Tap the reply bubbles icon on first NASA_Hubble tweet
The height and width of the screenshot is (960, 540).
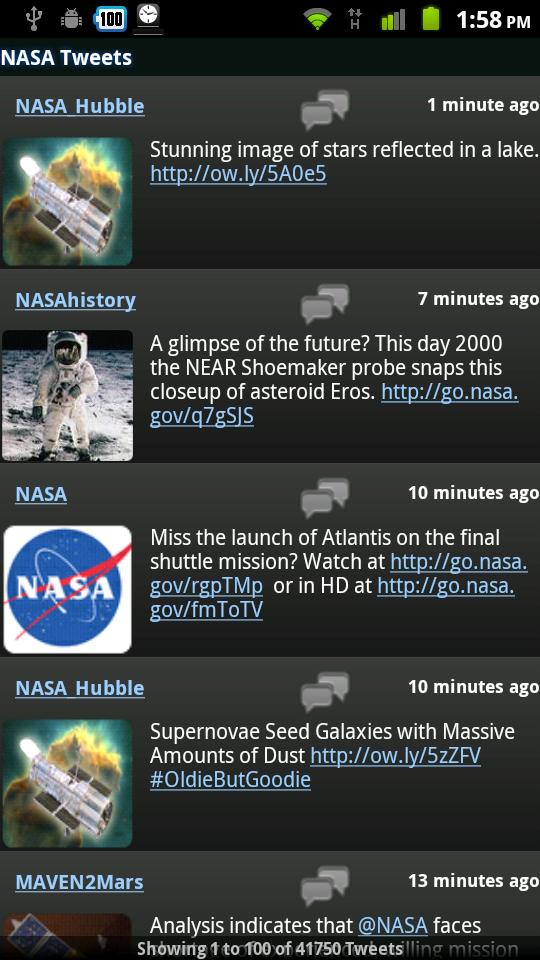pyautogui.click(x=324, y=109)
